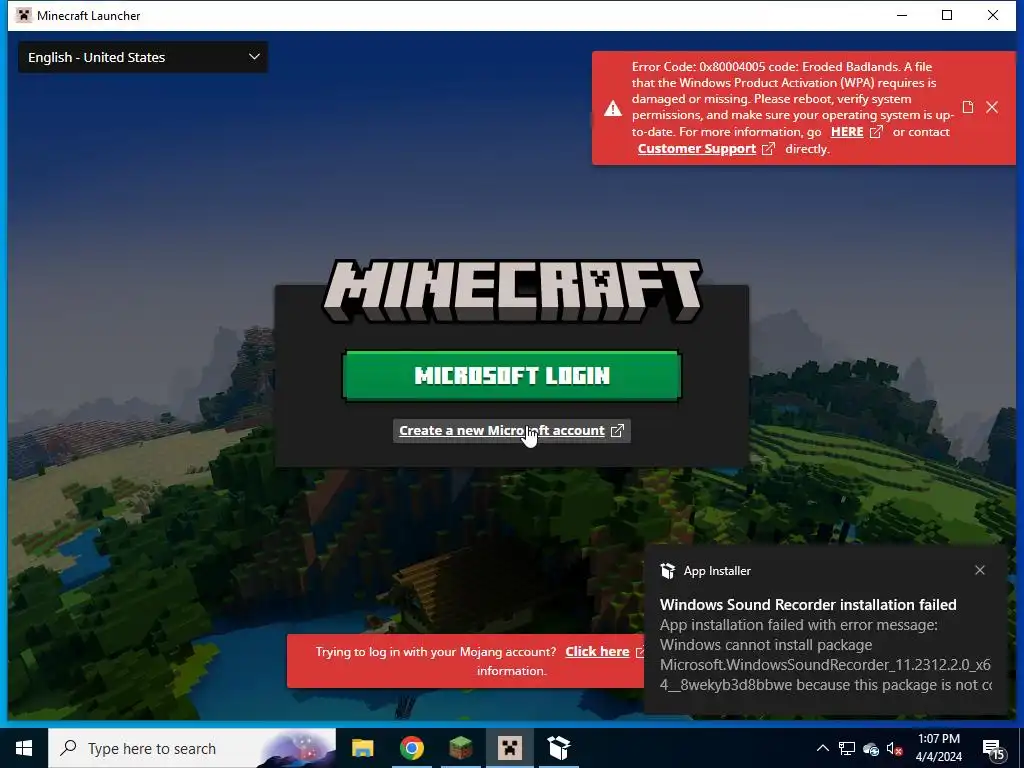Click the creeper icon in the title bar
The width and height of the screenshot is (1024, 768).
[24, 15]
